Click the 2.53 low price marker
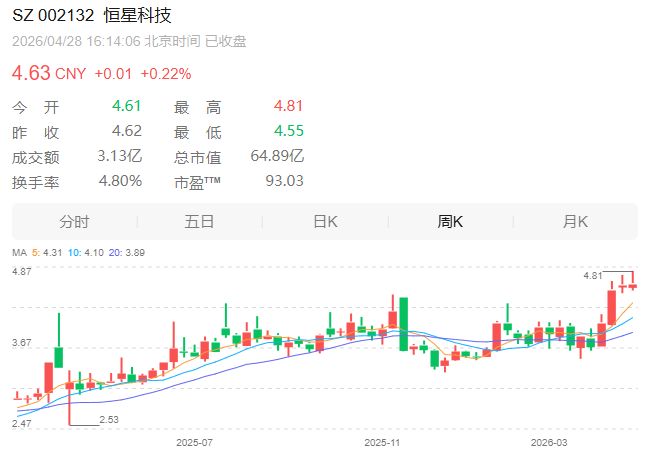The width and height of the screenshot is (647, 455). [x=109, y=420]
